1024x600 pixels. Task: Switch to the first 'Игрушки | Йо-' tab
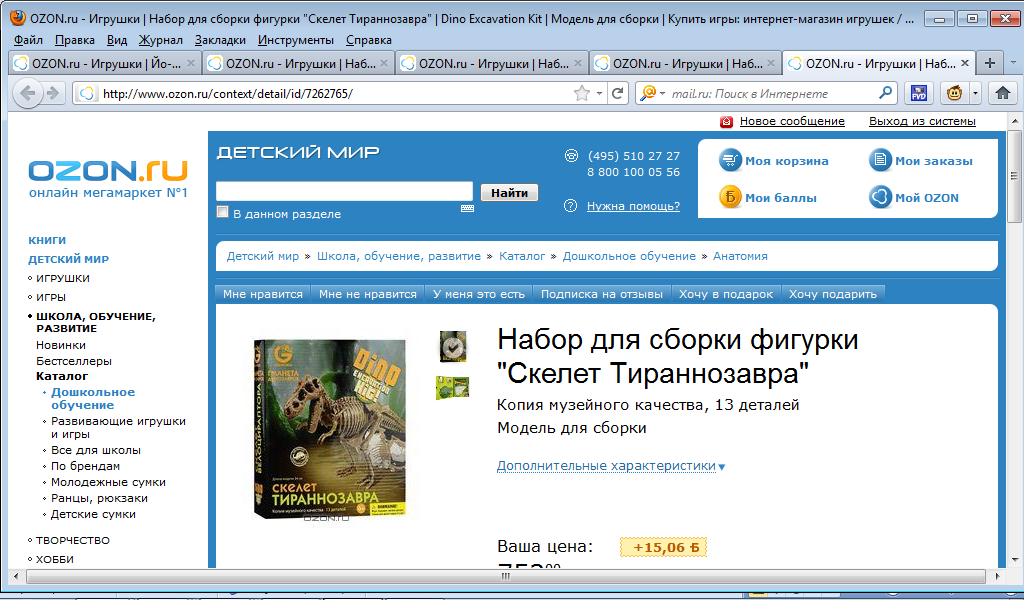(x=104, y=63)
